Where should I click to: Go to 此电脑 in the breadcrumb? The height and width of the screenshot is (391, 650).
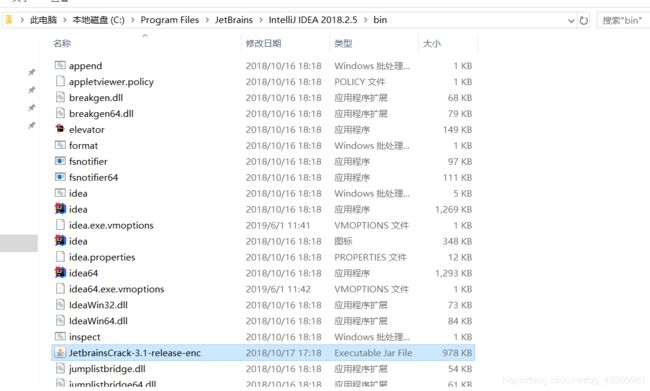pyautogui.click(x=43, y=20)
